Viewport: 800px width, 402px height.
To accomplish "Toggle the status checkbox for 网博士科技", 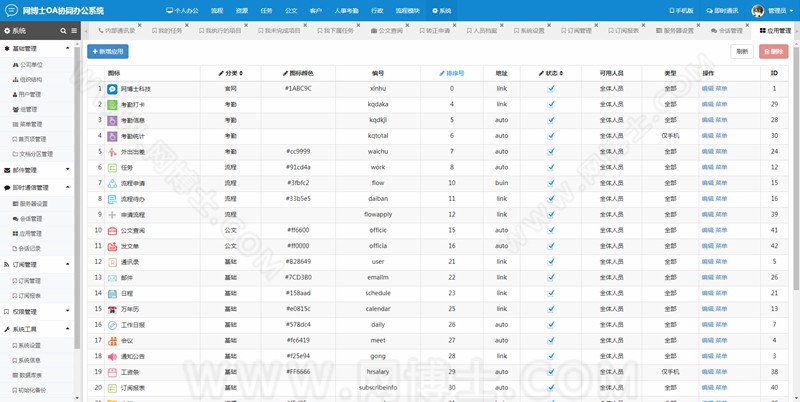I will tap(551, 89).
